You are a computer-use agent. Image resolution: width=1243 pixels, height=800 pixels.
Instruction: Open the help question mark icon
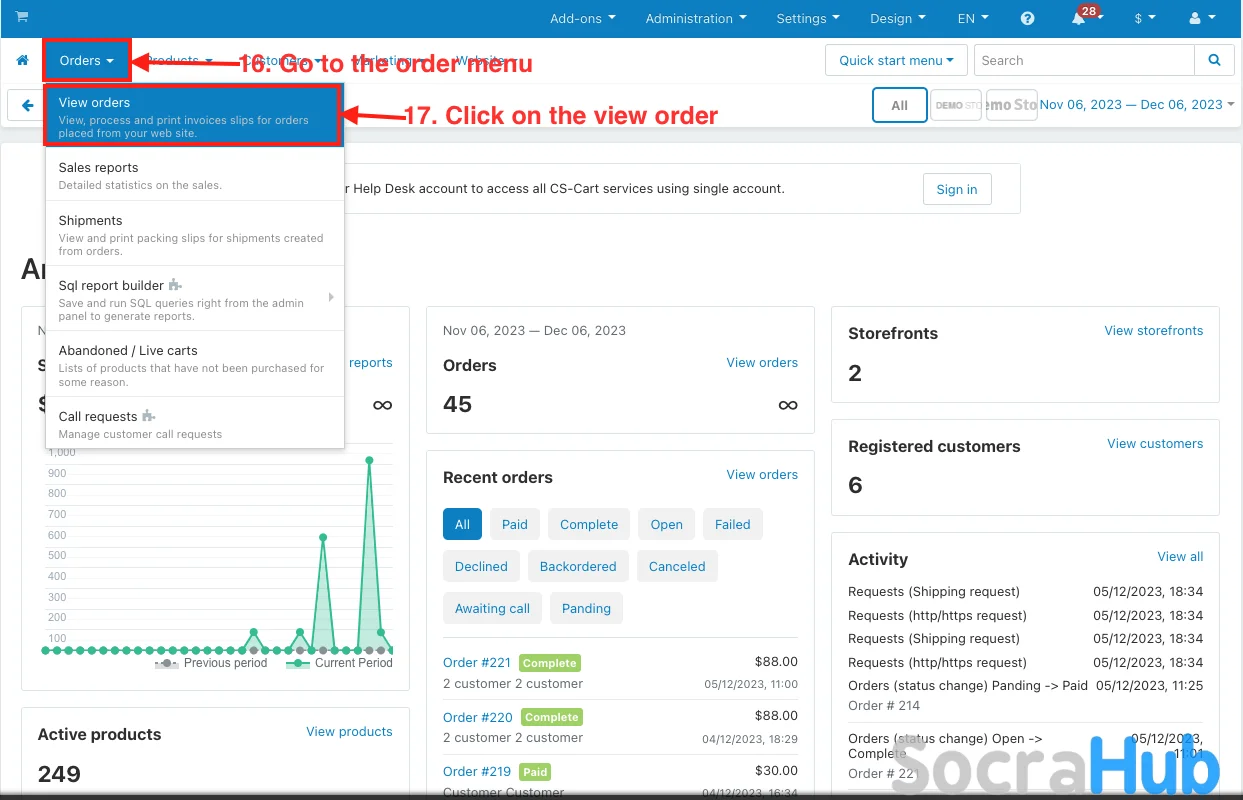[1027, 19]
